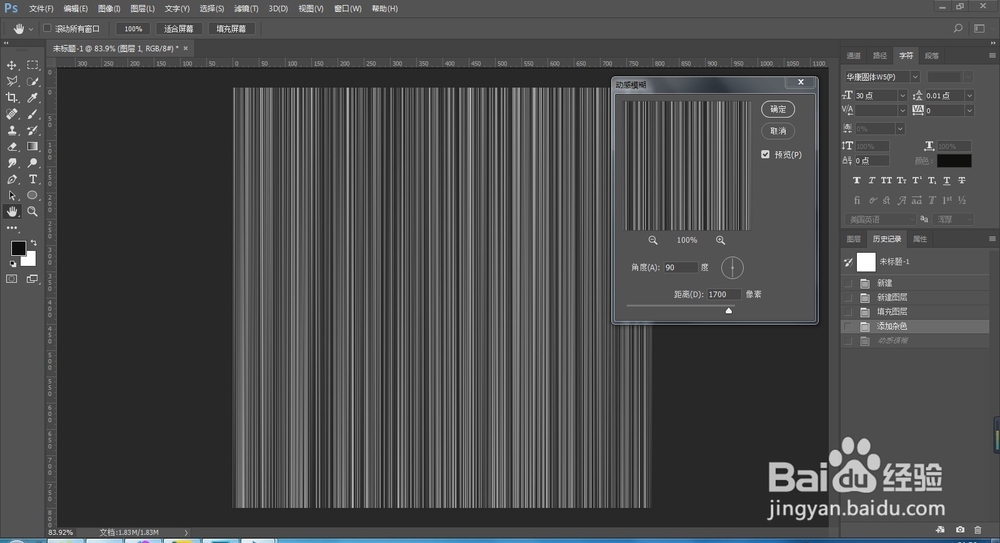The height and width of the screenshot is (543, 1000).
Task: Open the tracking dropdown
Action: click(969, 110)
